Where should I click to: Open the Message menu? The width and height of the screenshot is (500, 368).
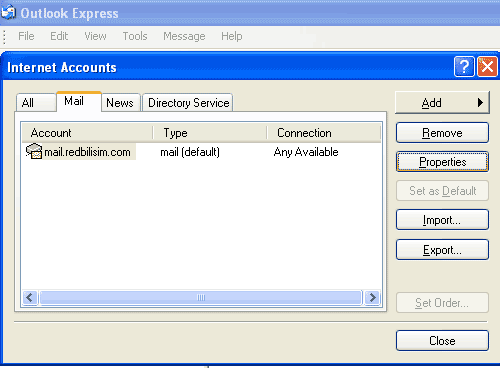tap(184, 36)
